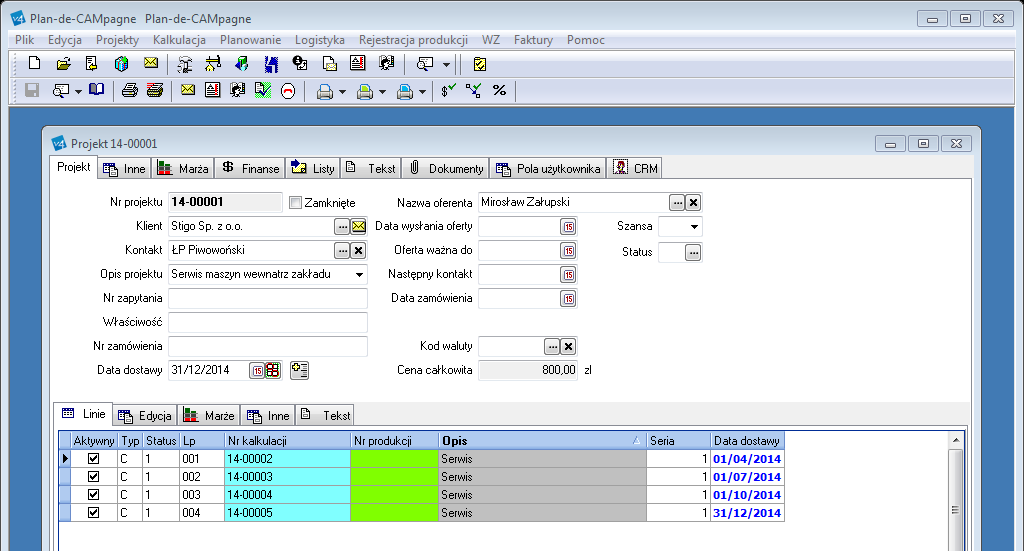This screenshot has width=1024, height=551.
Task: Open dropdown arrow of blue print preview icon
Action: [423, 92]
